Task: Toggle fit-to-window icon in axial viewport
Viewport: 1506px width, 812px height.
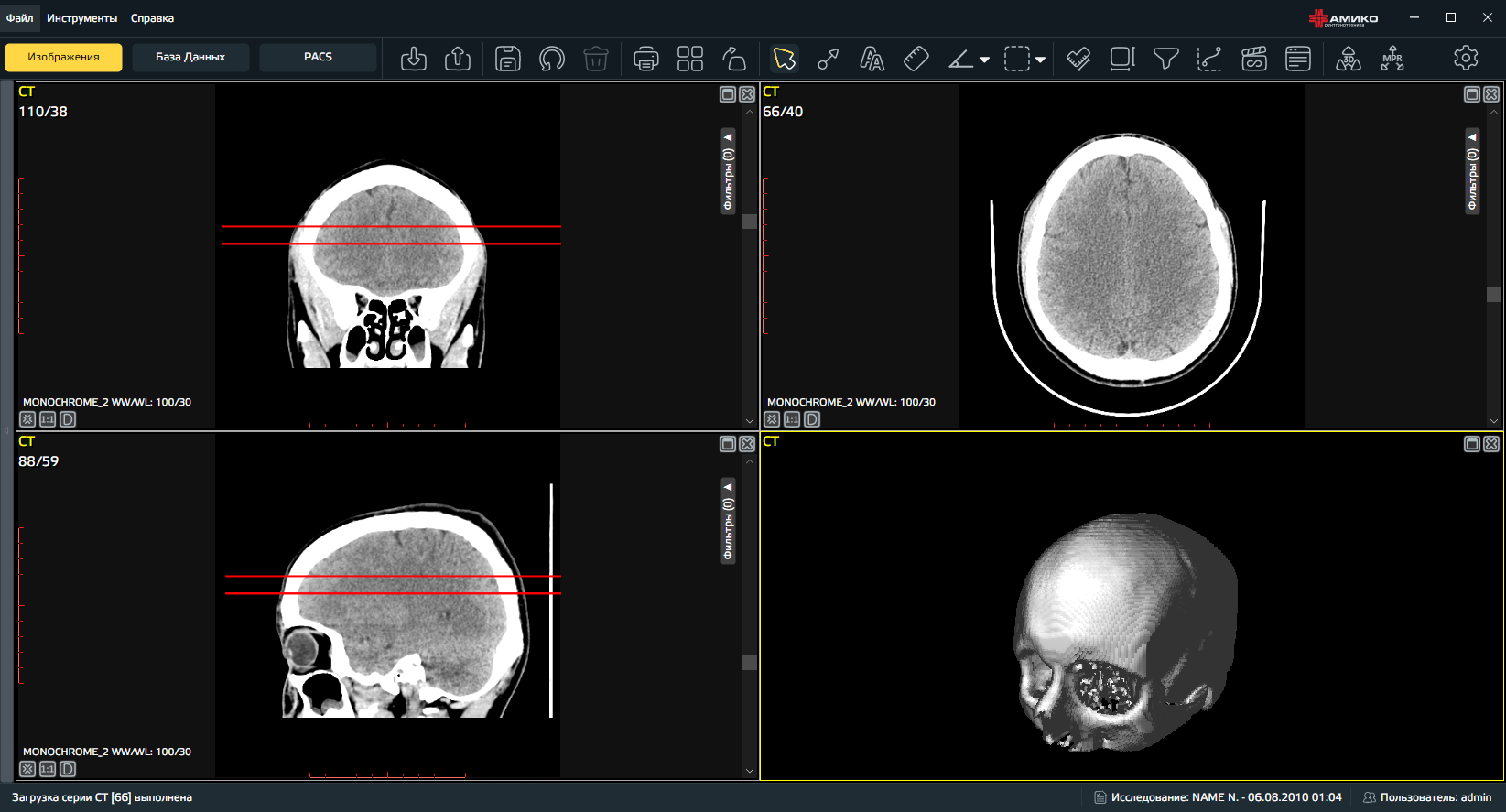Action: click(772, 419)
